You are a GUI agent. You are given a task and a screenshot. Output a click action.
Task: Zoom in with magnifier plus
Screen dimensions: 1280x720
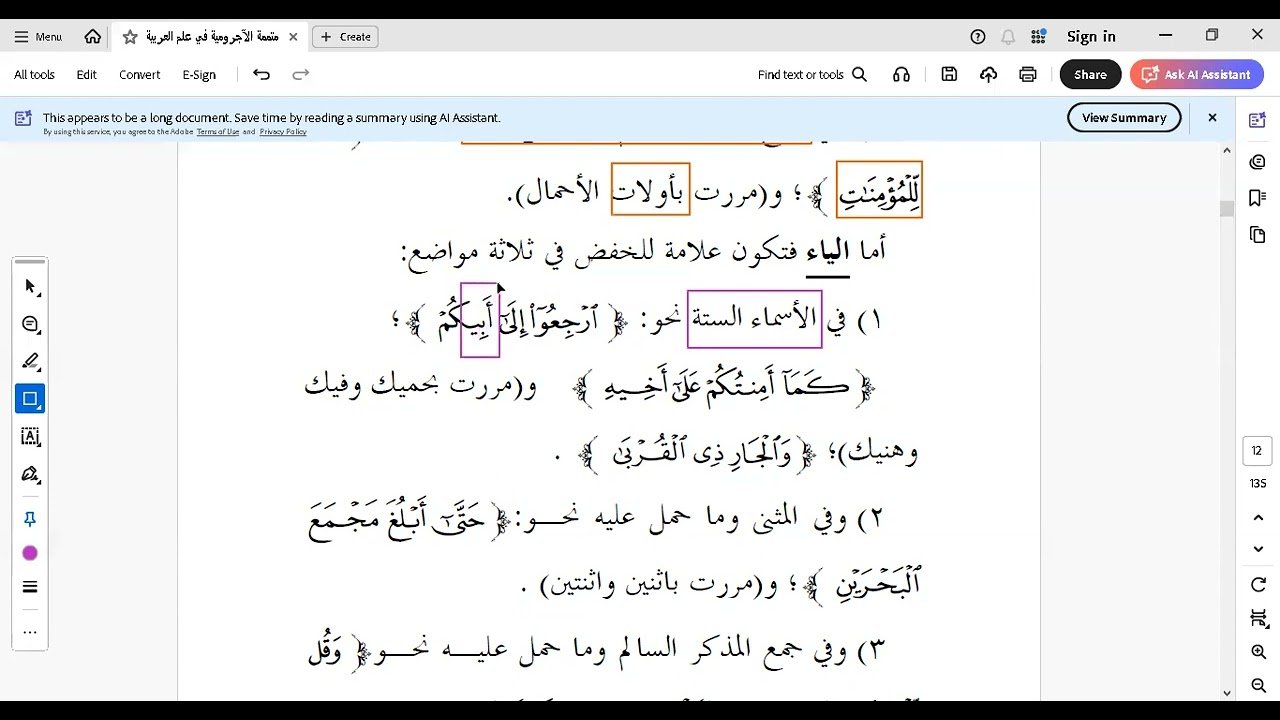[x=1258, y=652]
